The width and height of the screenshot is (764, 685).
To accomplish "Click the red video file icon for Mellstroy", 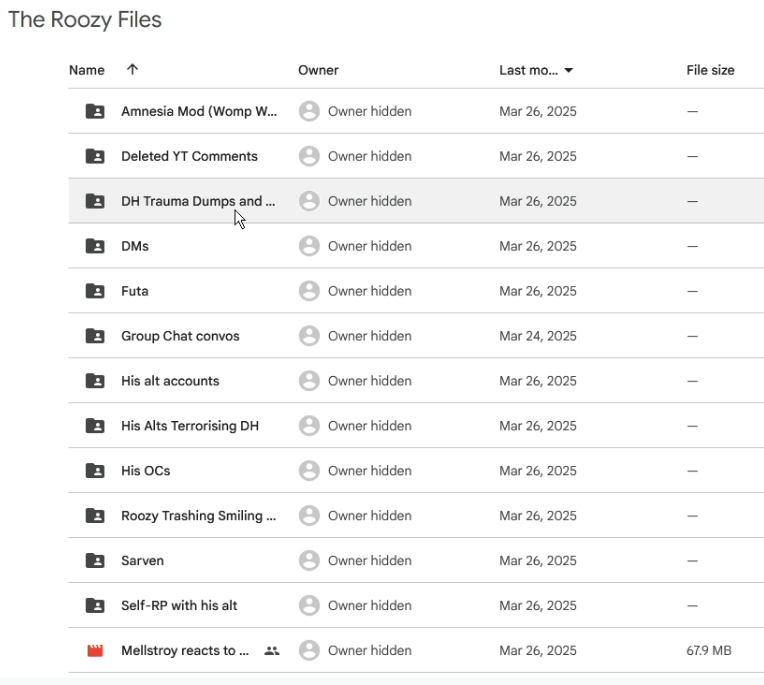I will click(95, 650).
